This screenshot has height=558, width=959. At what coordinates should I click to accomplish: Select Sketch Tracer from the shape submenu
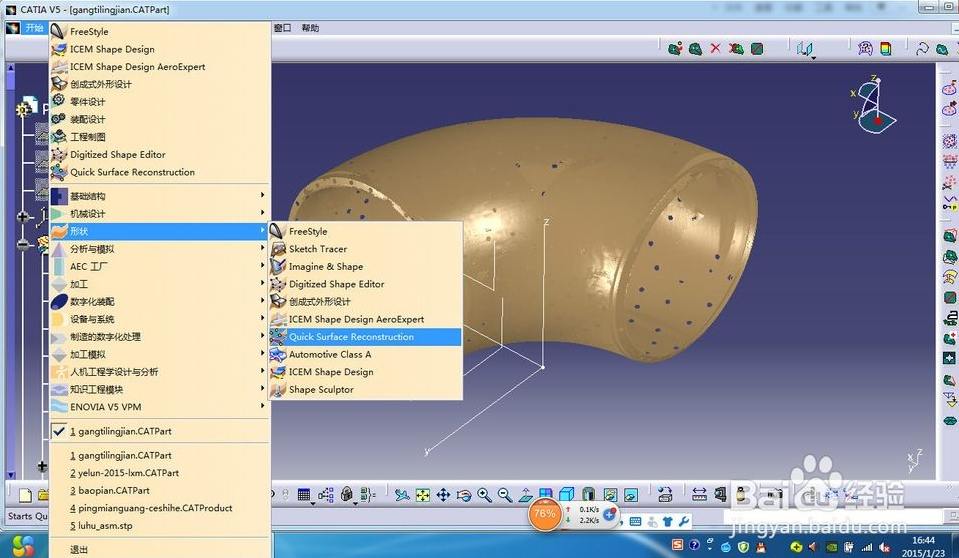tap(318, 249)
